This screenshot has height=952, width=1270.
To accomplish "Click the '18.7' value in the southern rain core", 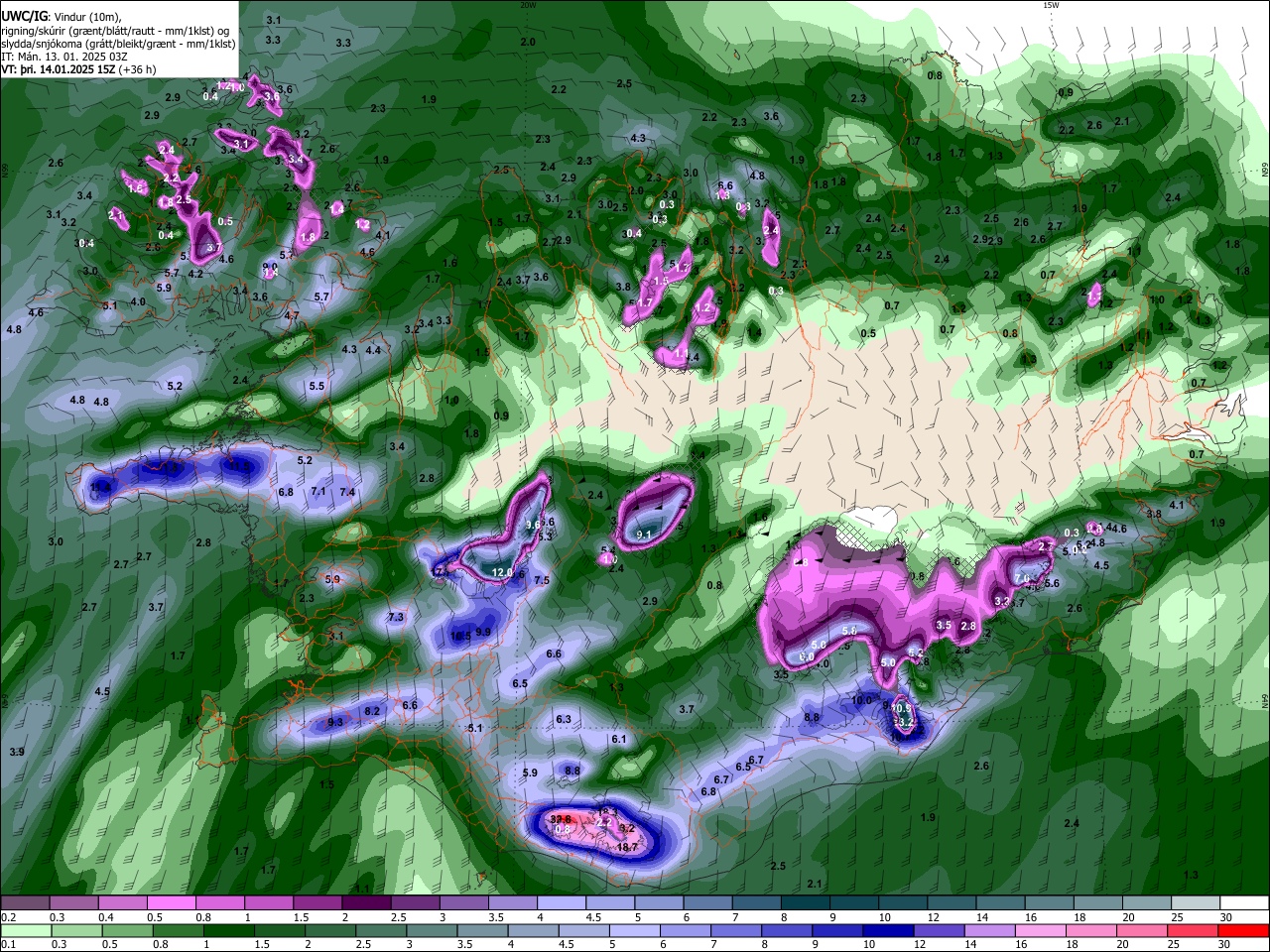I will pyautogui.click(x=627, y=847).
